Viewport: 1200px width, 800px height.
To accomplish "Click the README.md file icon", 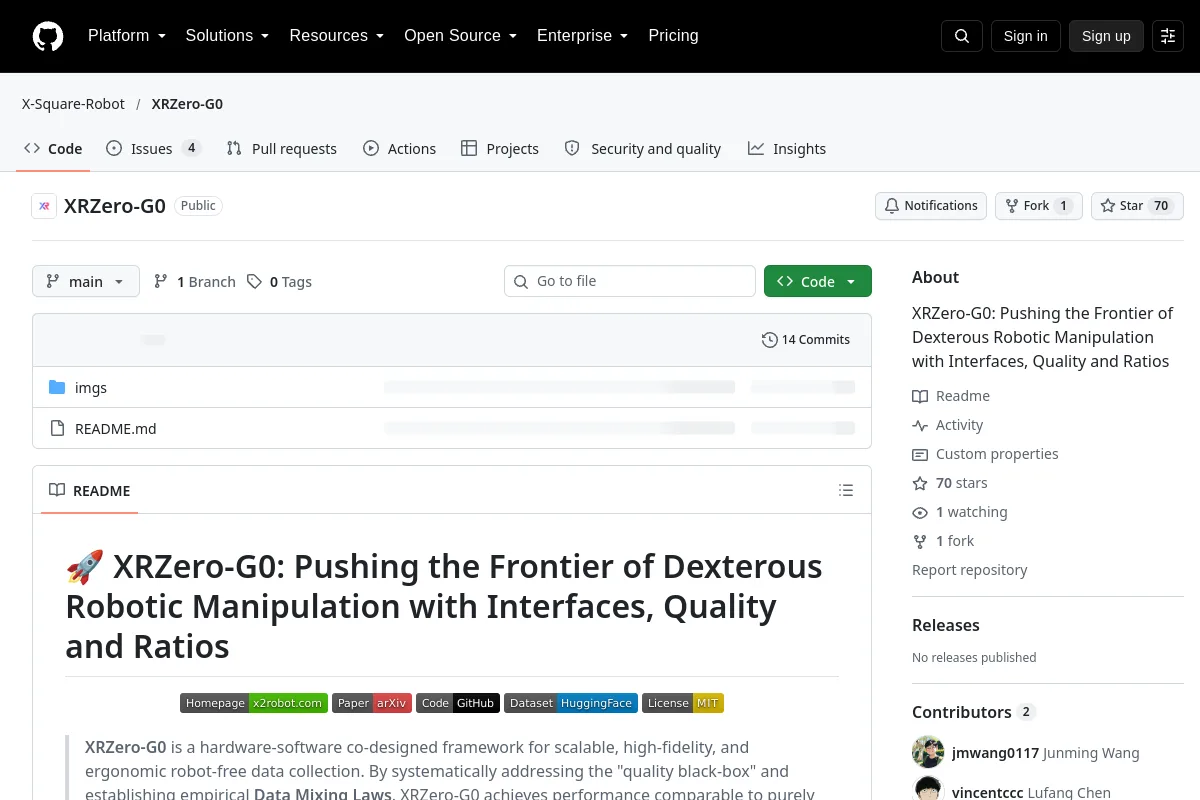I will pos(57,429).
